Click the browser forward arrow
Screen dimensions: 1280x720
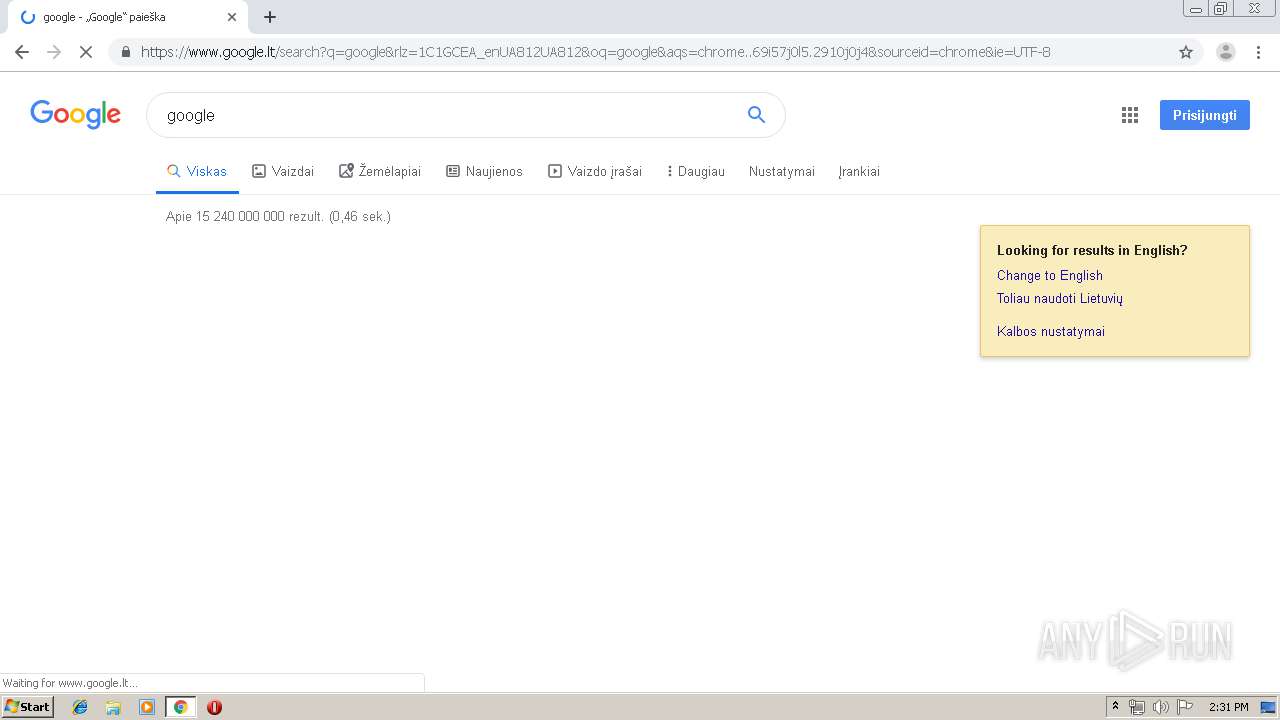click(x=54, y=52)
